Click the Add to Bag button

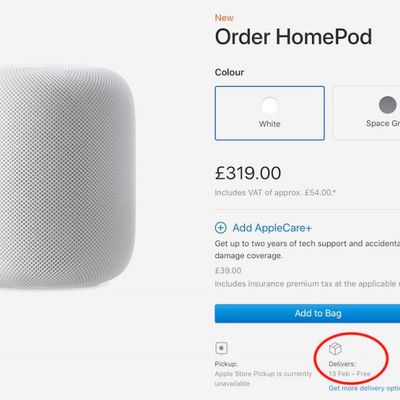[x=307, y=313]
